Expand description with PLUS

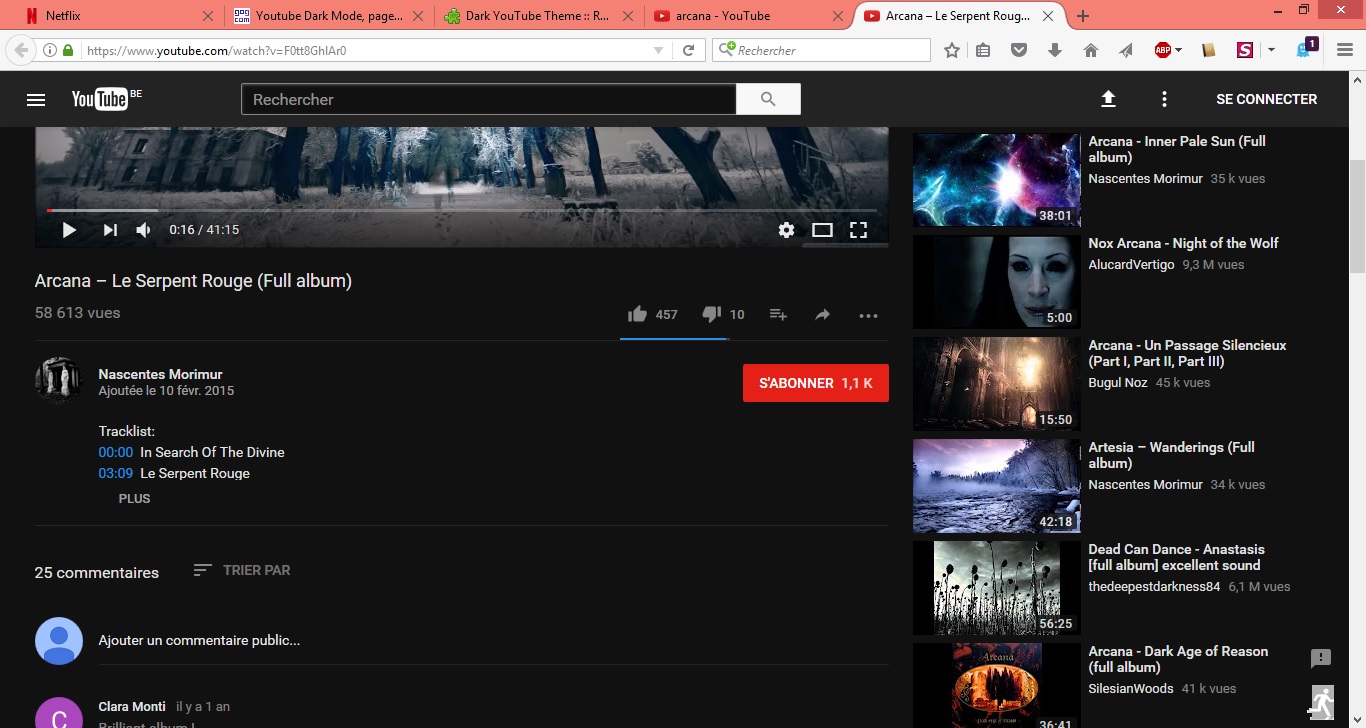(x=134, y=498)
